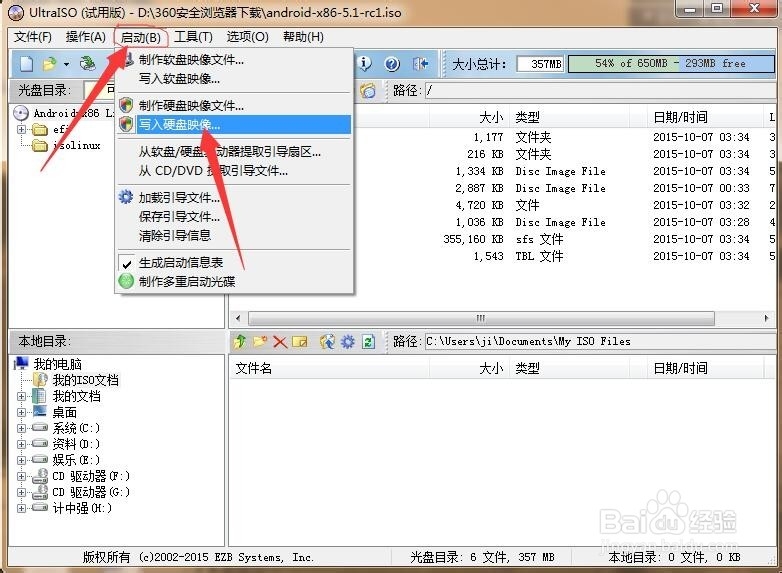Select the 计中强(H:) drive
The image size is (782, 573).
click(82, 508)
